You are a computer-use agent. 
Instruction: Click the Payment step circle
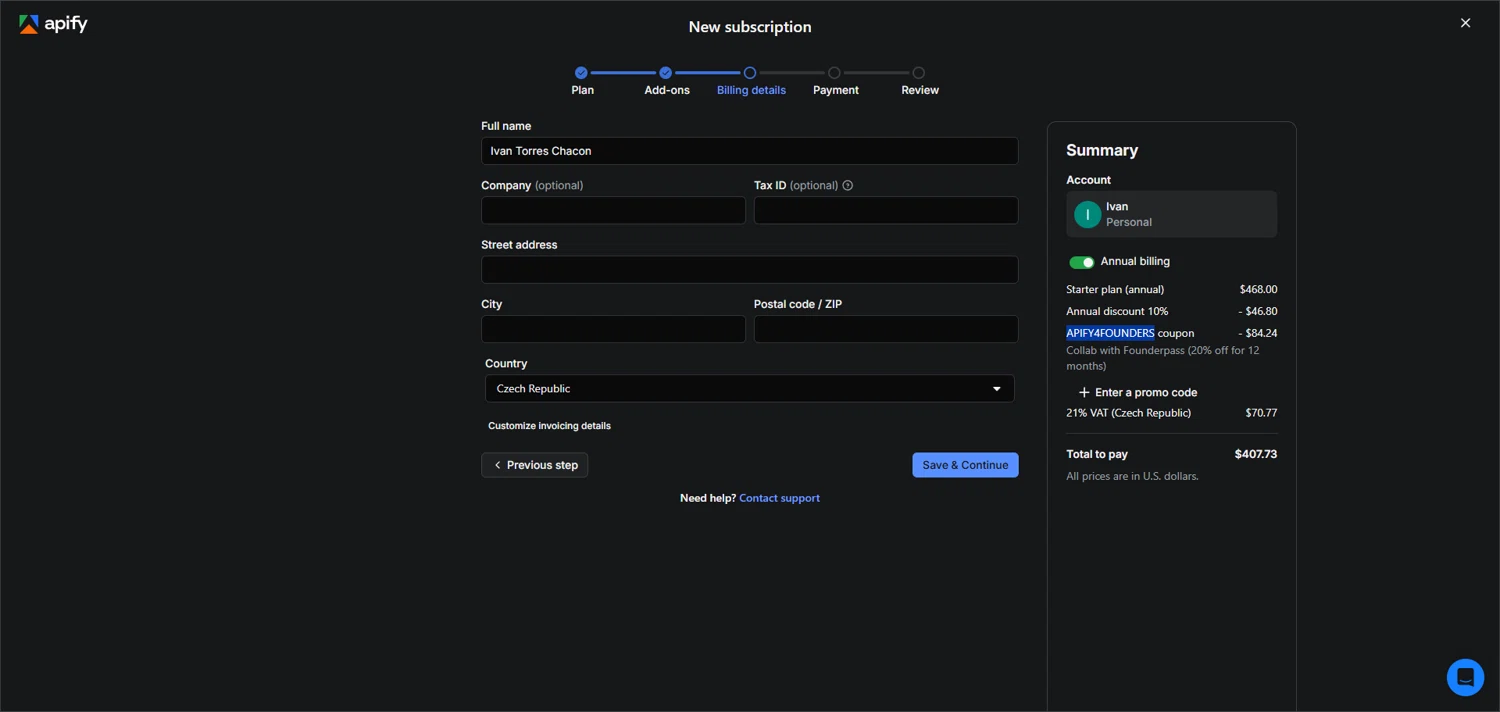pyautogui.click(x=834, y=73)
